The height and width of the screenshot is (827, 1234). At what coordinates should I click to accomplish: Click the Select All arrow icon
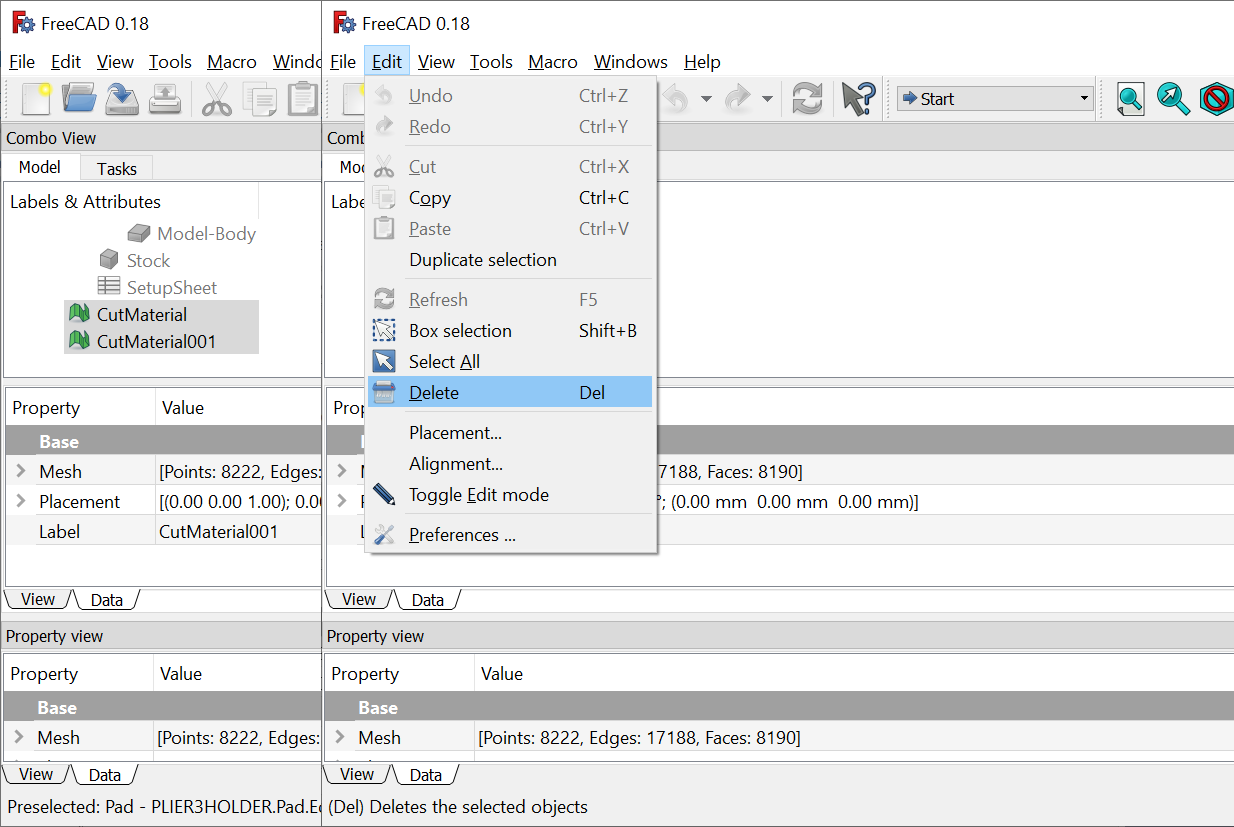click(x=384, y=361)
